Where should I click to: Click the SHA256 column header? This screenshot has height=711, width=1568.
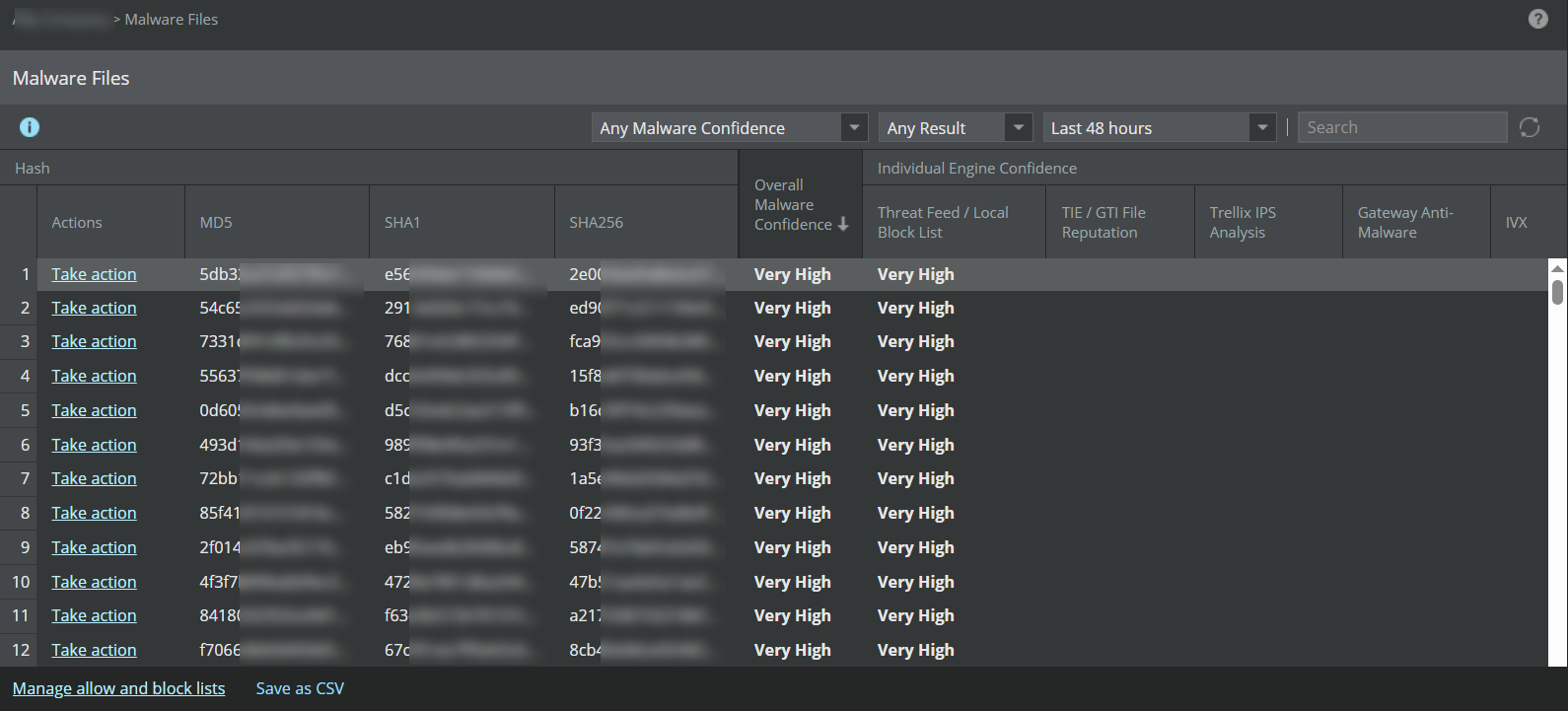(x=646, y=222)
